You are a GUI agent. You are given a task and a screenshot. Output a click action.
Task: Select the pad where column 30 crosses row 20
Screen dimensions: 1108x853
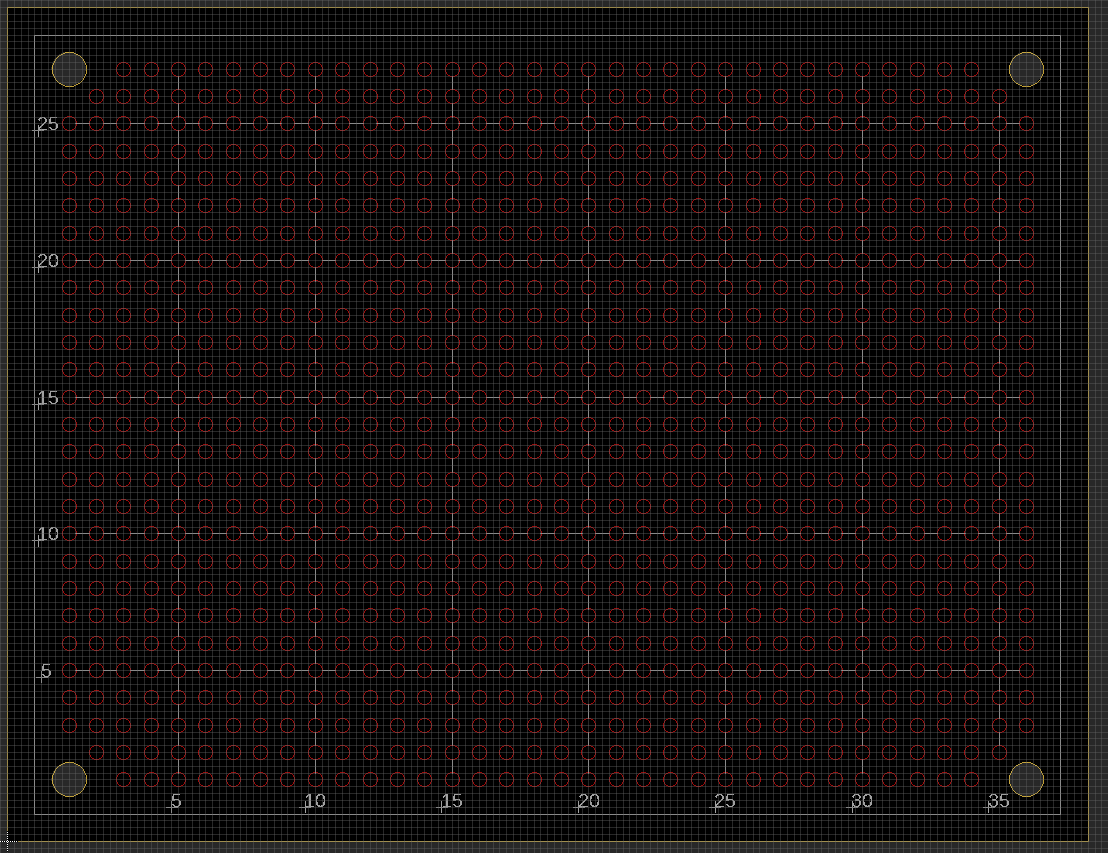click(x=862, y=261)
